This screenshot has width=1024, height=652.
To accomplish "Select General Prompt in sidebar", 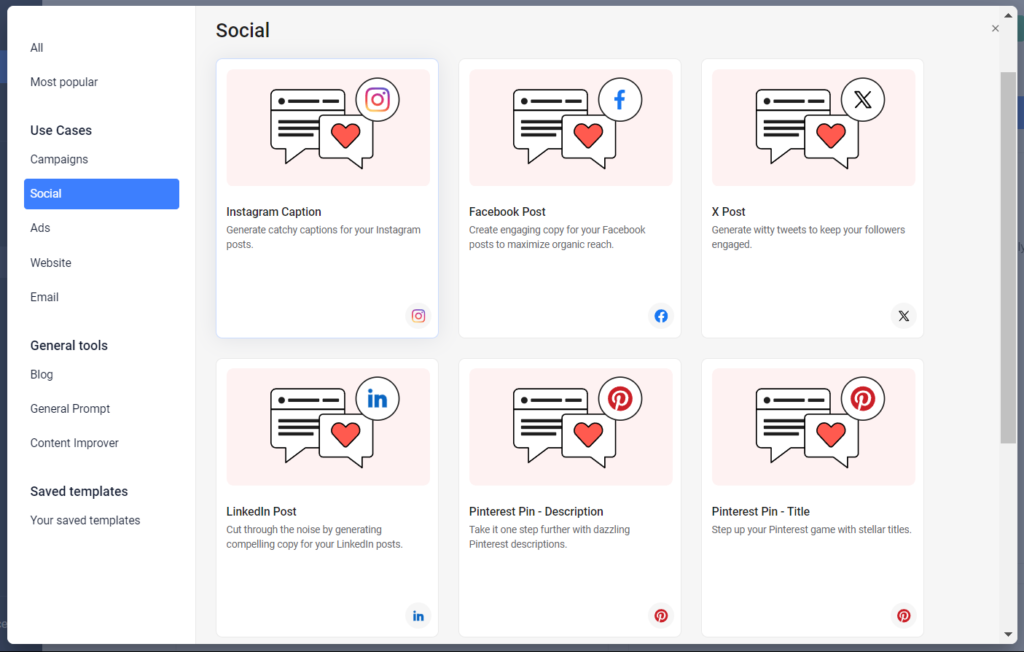I will click(70, 409).
